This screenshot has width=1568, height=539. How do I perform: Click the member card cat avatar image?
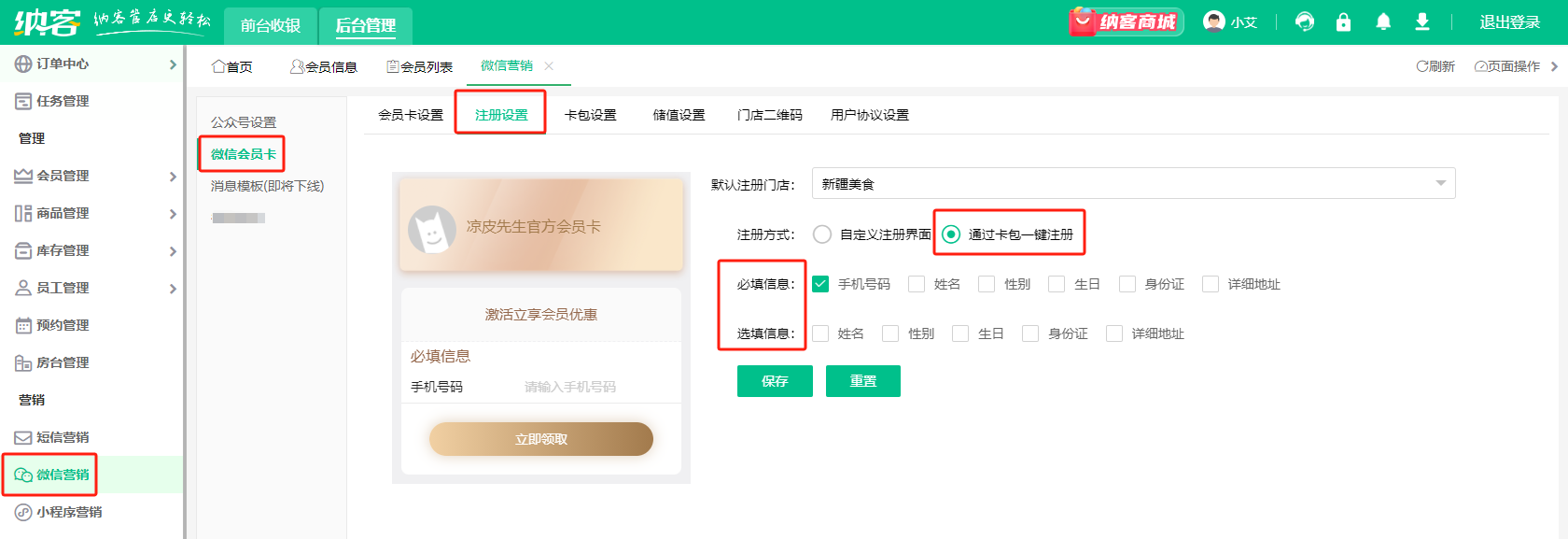(x=432, y=230)
